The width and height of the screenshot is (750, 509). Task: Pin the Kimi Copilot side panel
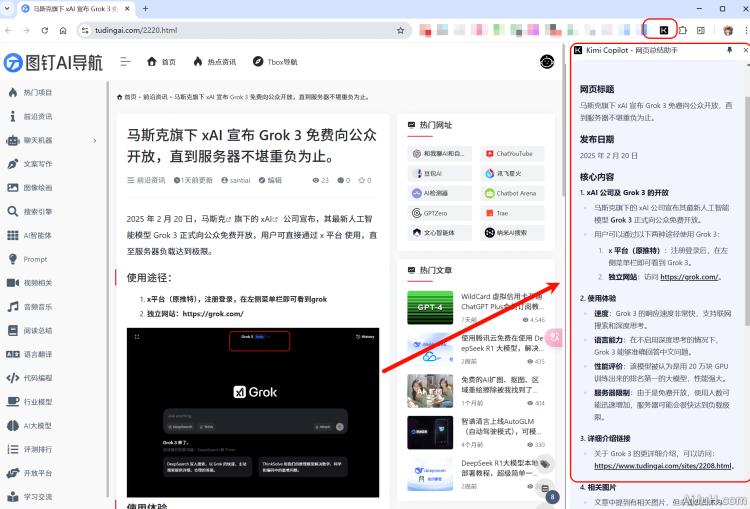coord(729,50)
